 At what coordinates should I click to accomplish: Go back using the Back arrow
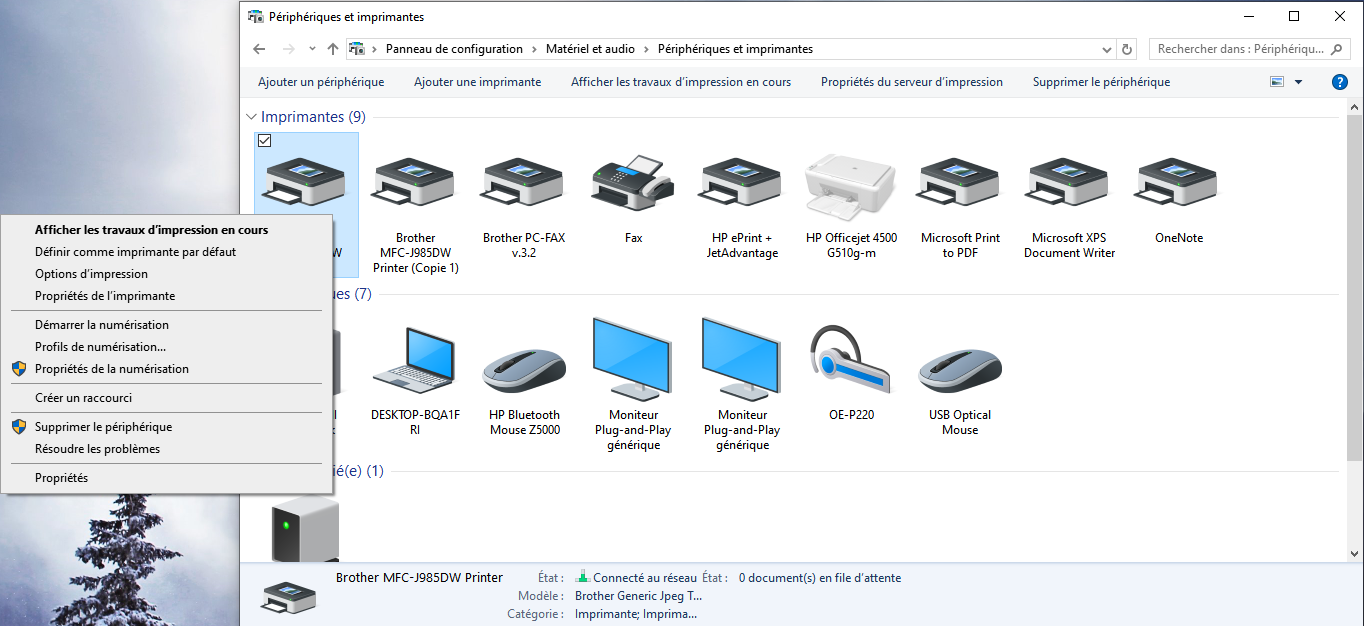pos(259,49)
